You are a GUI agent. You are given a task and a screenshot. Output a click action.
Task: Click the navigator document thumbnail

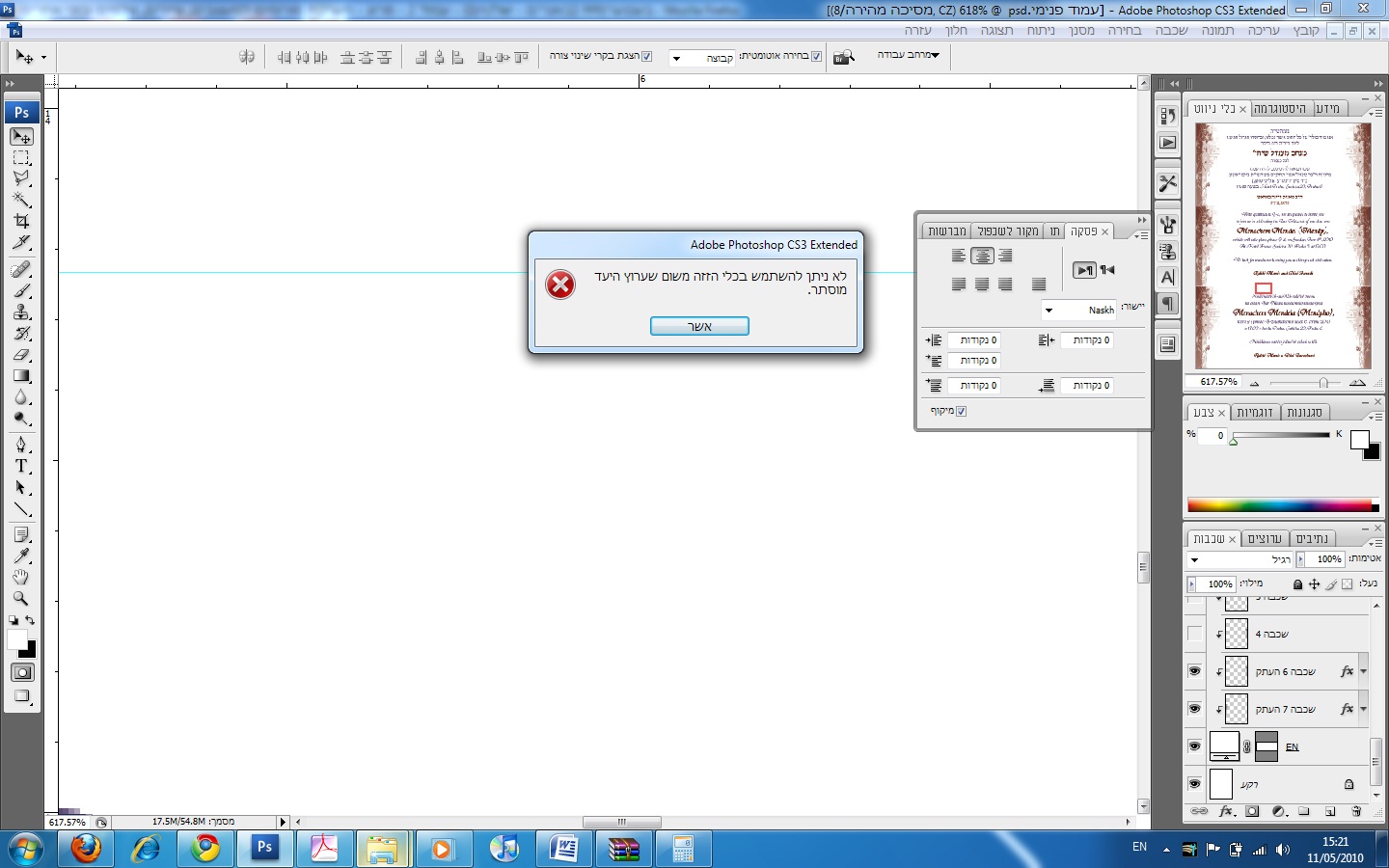point(1283,246)
